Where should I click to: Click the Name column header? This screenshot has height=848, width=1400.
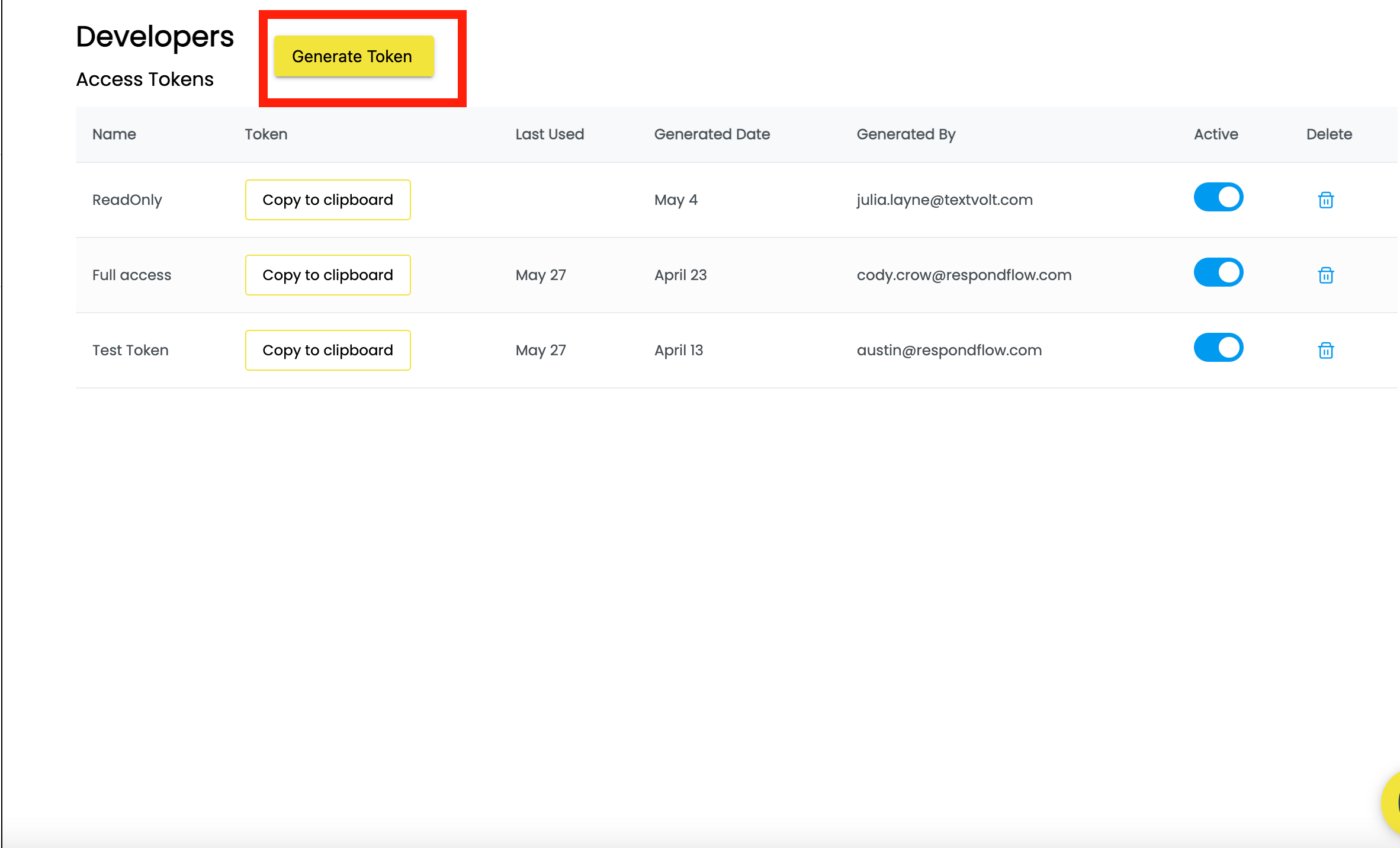pos(114,134)
